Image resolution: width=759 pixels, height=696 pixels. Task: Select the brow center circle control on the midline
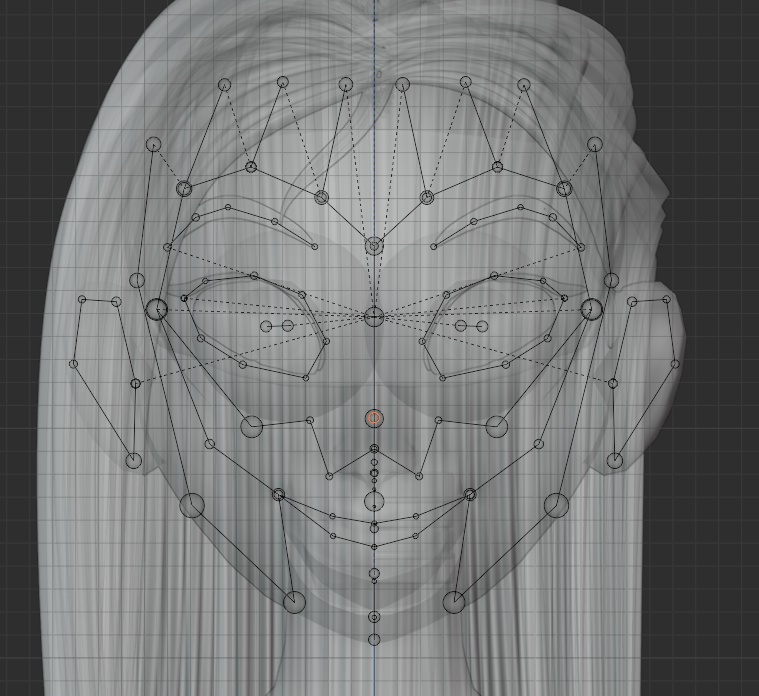pos(374,246)
